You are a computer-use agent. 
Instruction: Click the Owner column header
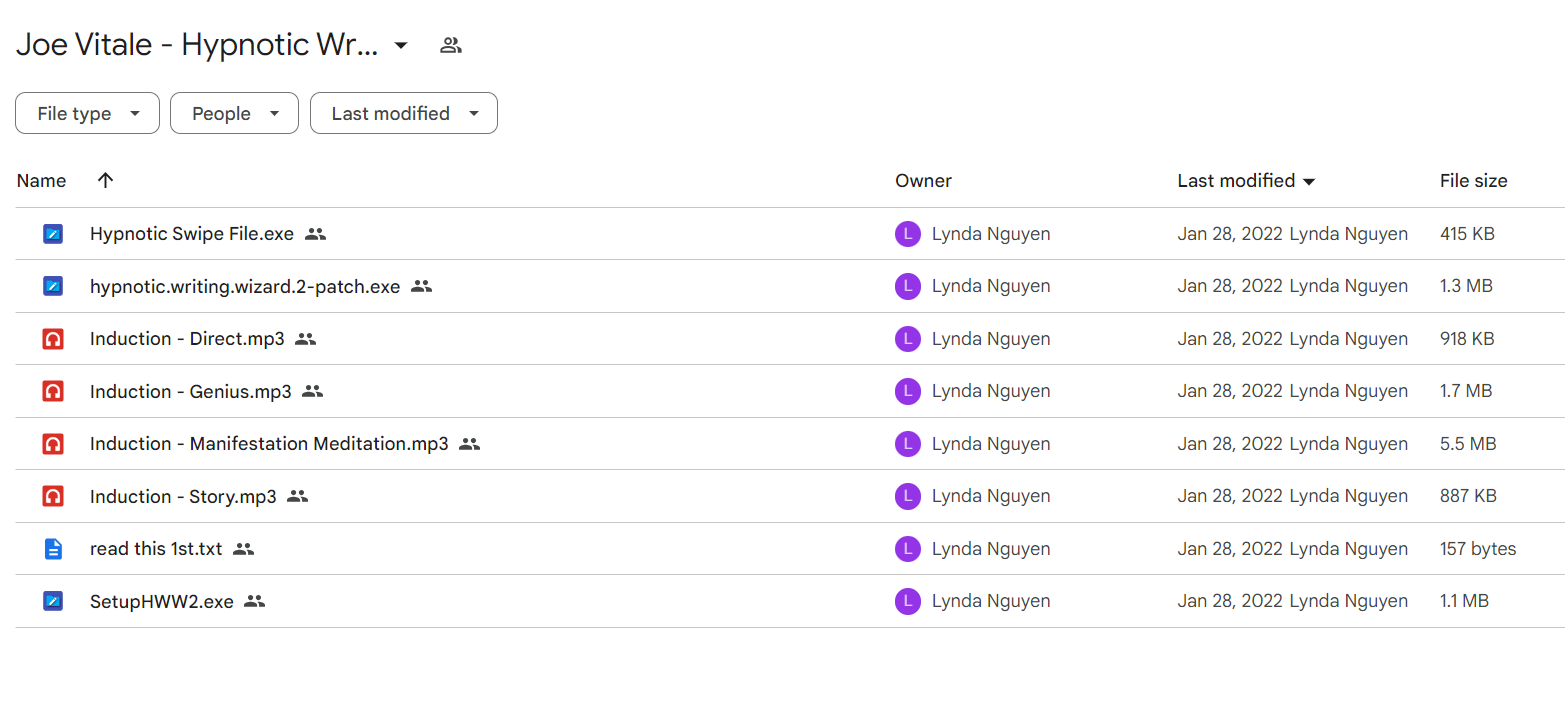pyautogui.click(x=923, y=181)
